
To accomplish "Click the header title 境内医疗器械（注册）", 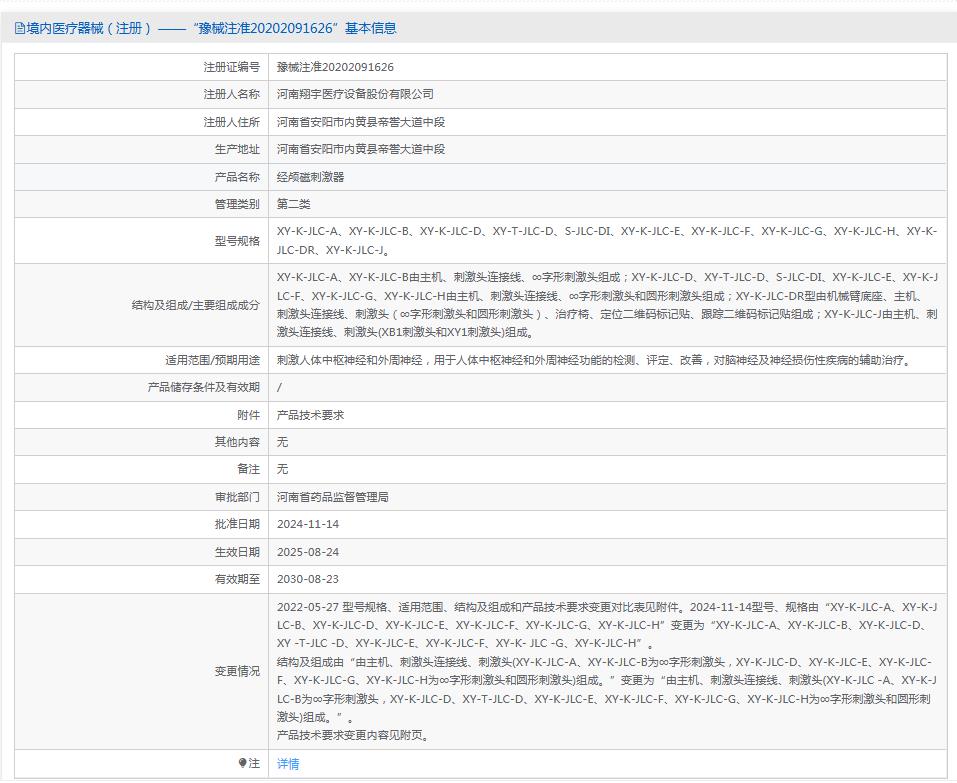I will tap(88, 28).
